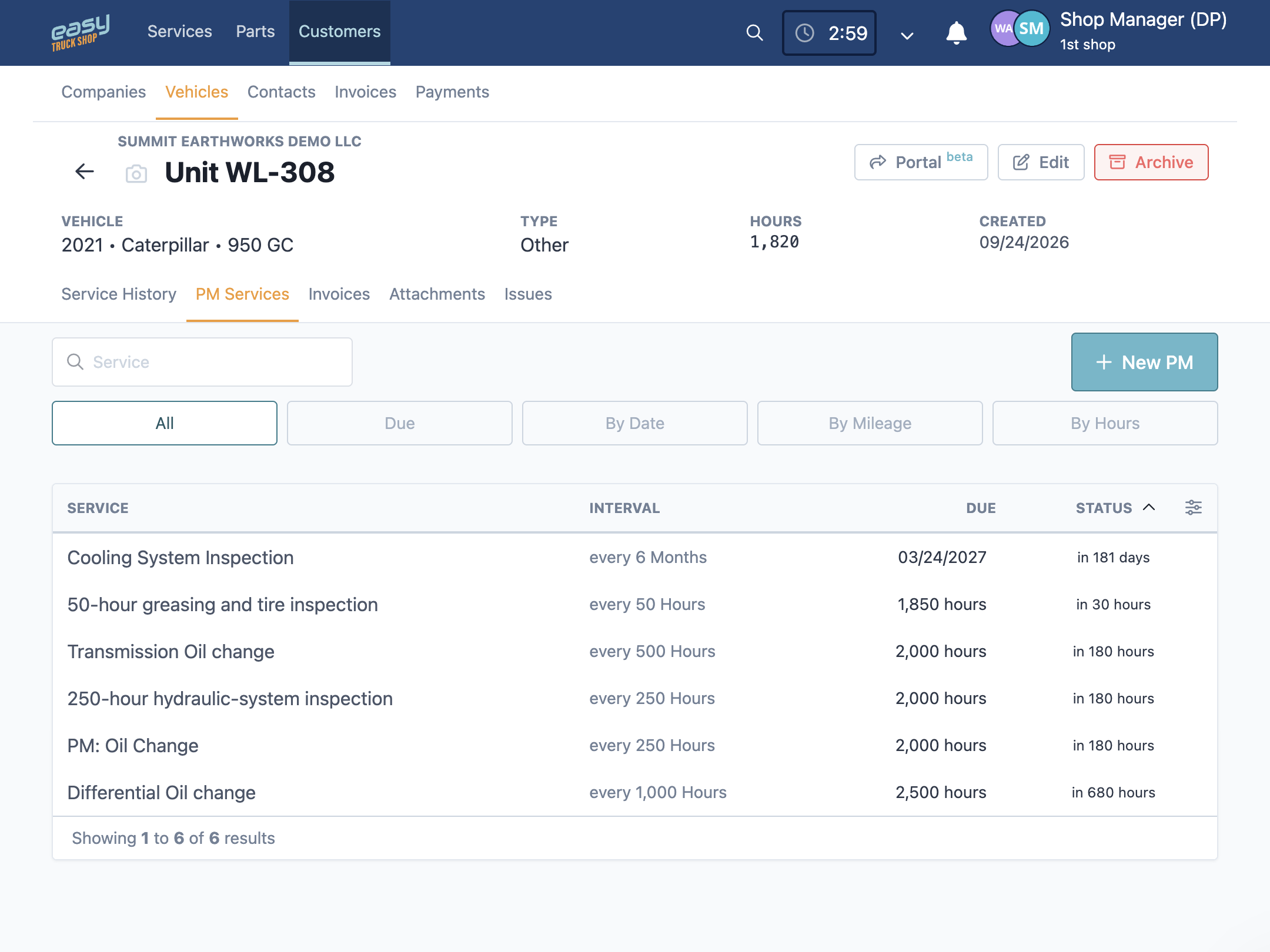Select the Due filter option

click(x=400, y=423)
